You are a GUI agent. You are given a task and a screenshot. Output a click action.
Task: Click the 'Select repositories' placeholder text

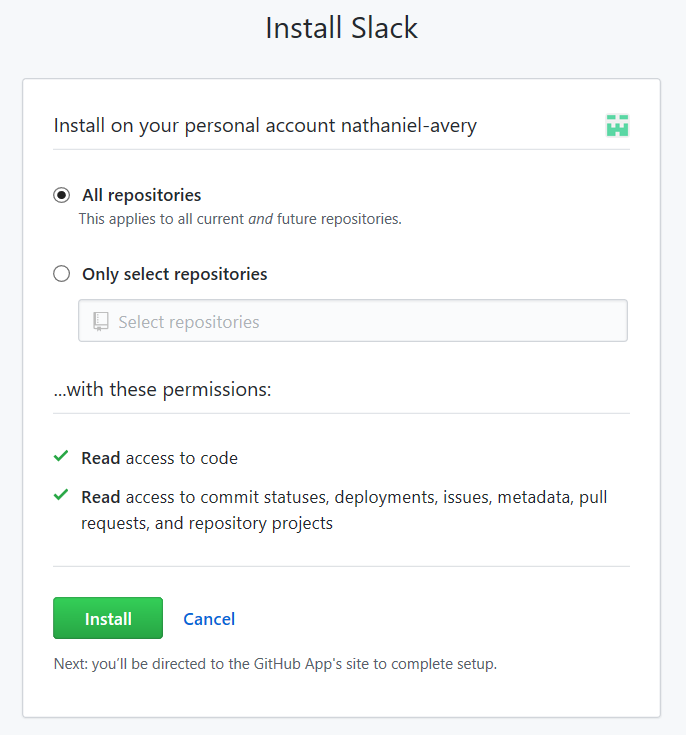[188, 322]
